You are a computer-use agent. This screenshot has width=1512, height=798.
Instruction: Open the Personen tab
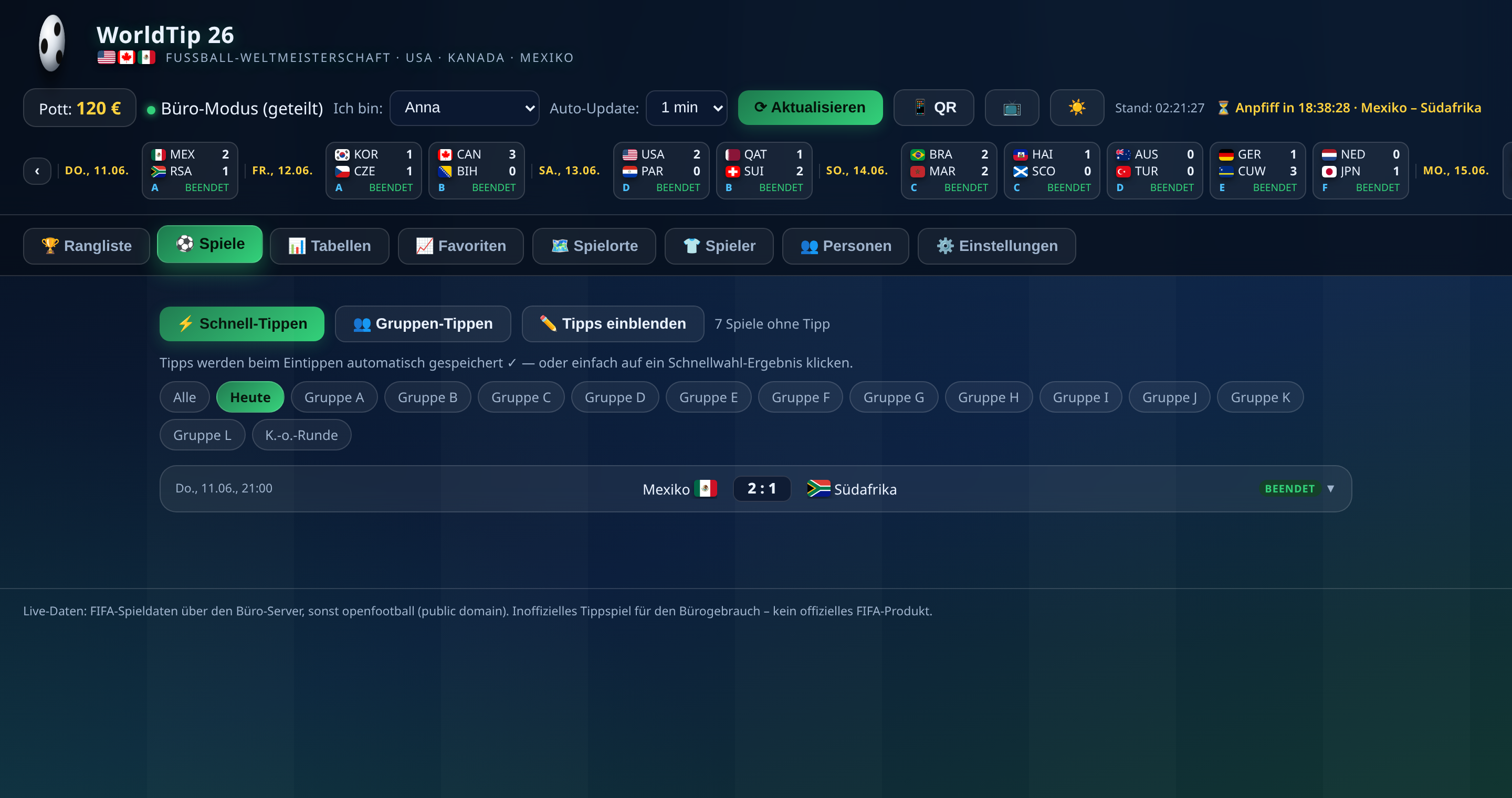[845, 246]
